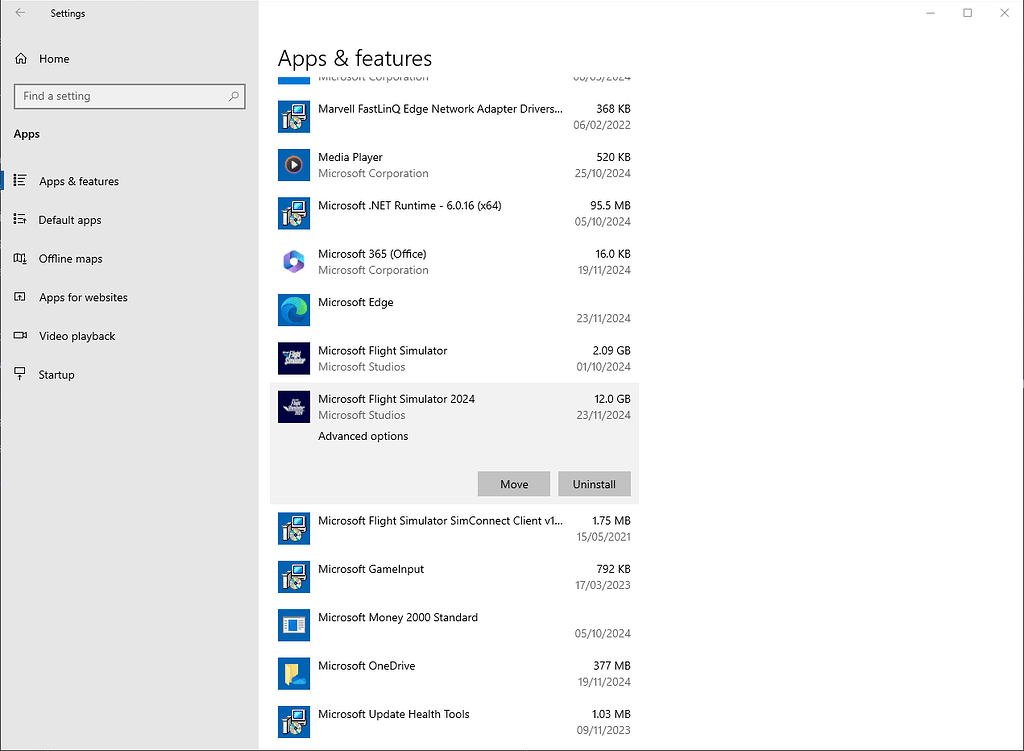
Task: Click the Microsoft Flight Simulator app icon
Action: [x=294, y=359]
